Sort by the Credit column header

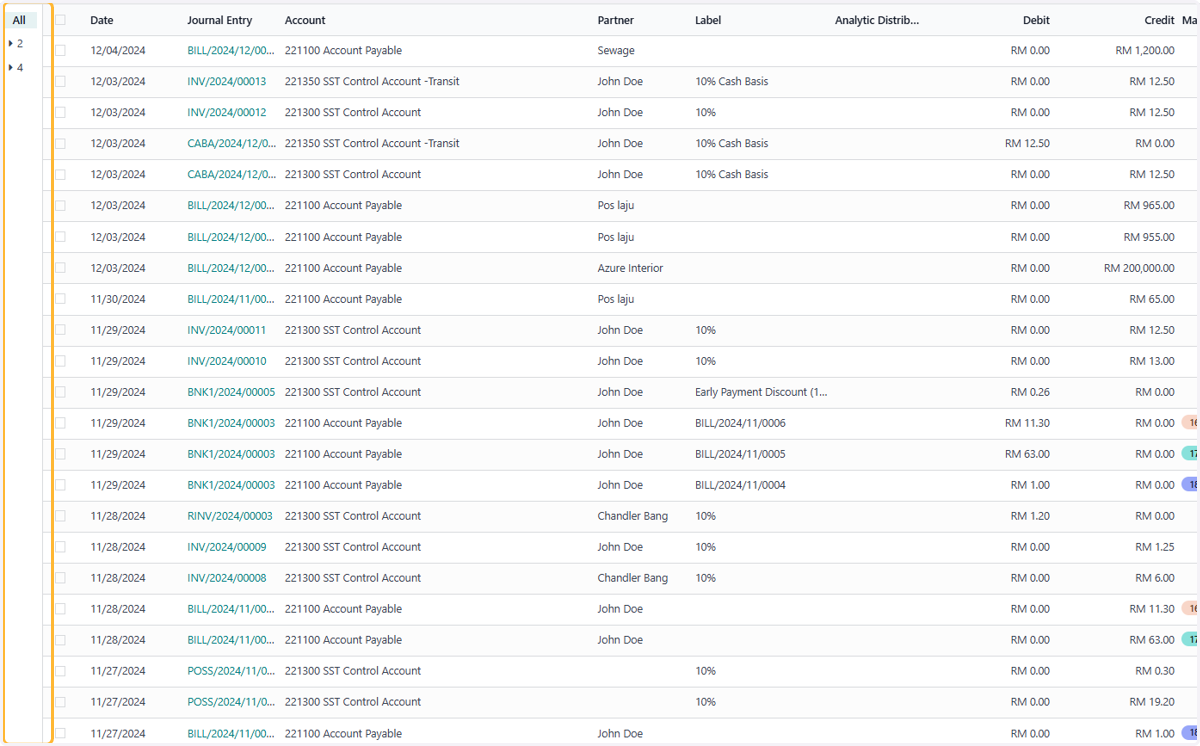[1160, 20]
